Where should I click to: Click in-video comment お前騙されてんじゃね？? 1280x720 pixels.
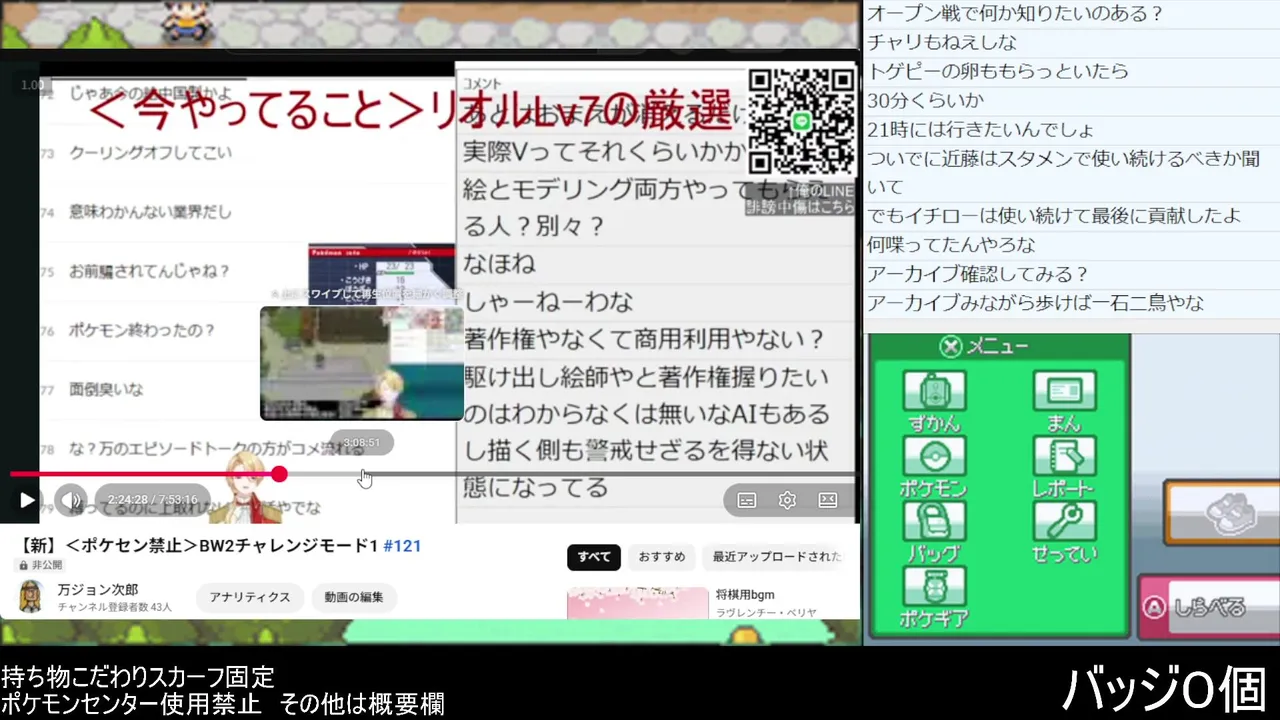click(x=150, y=271)
